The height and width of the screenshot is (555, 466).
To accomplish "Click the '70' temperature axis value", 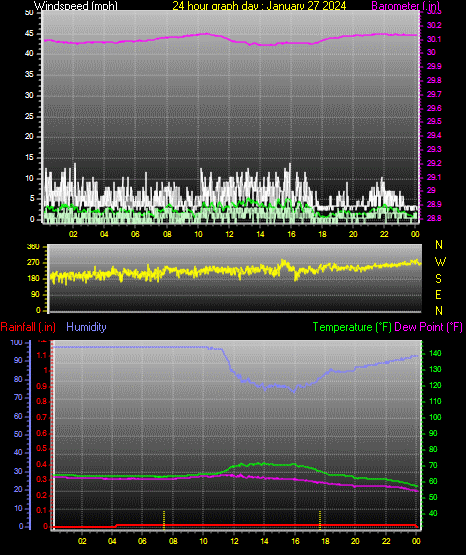I will (x=433, y=465).
